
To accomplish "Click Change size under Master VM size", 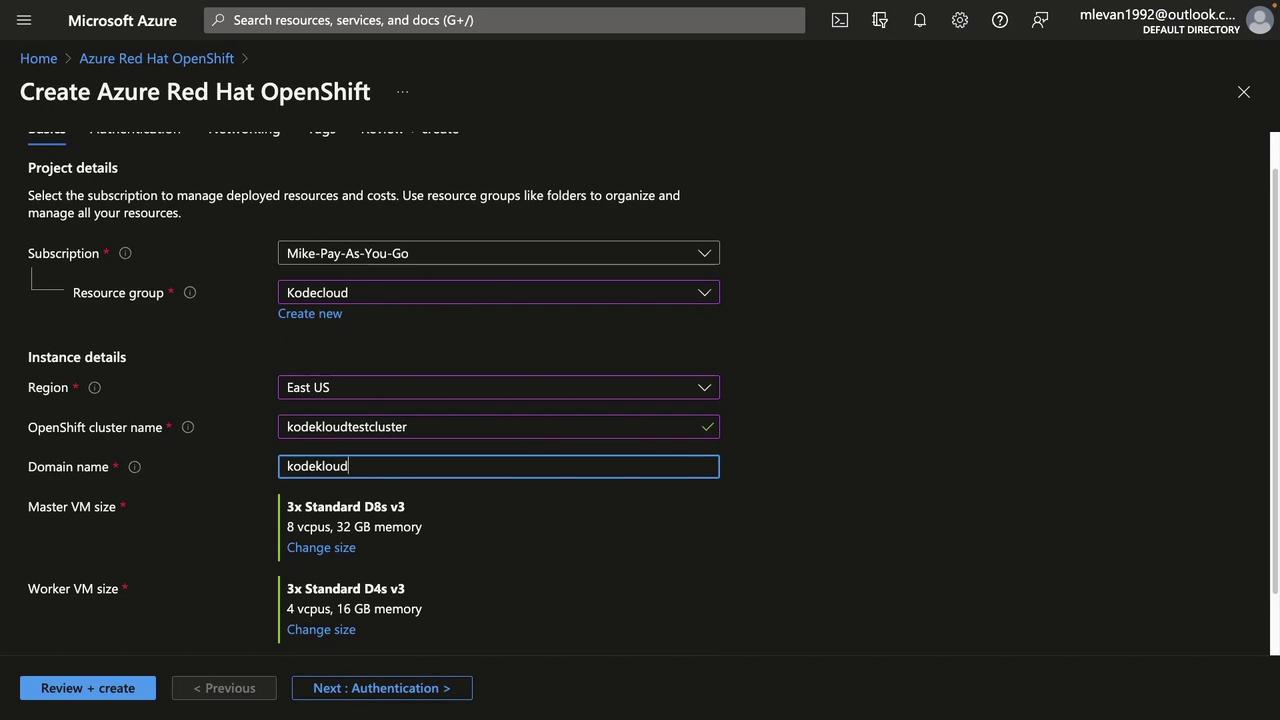I will tap(321, 548).
